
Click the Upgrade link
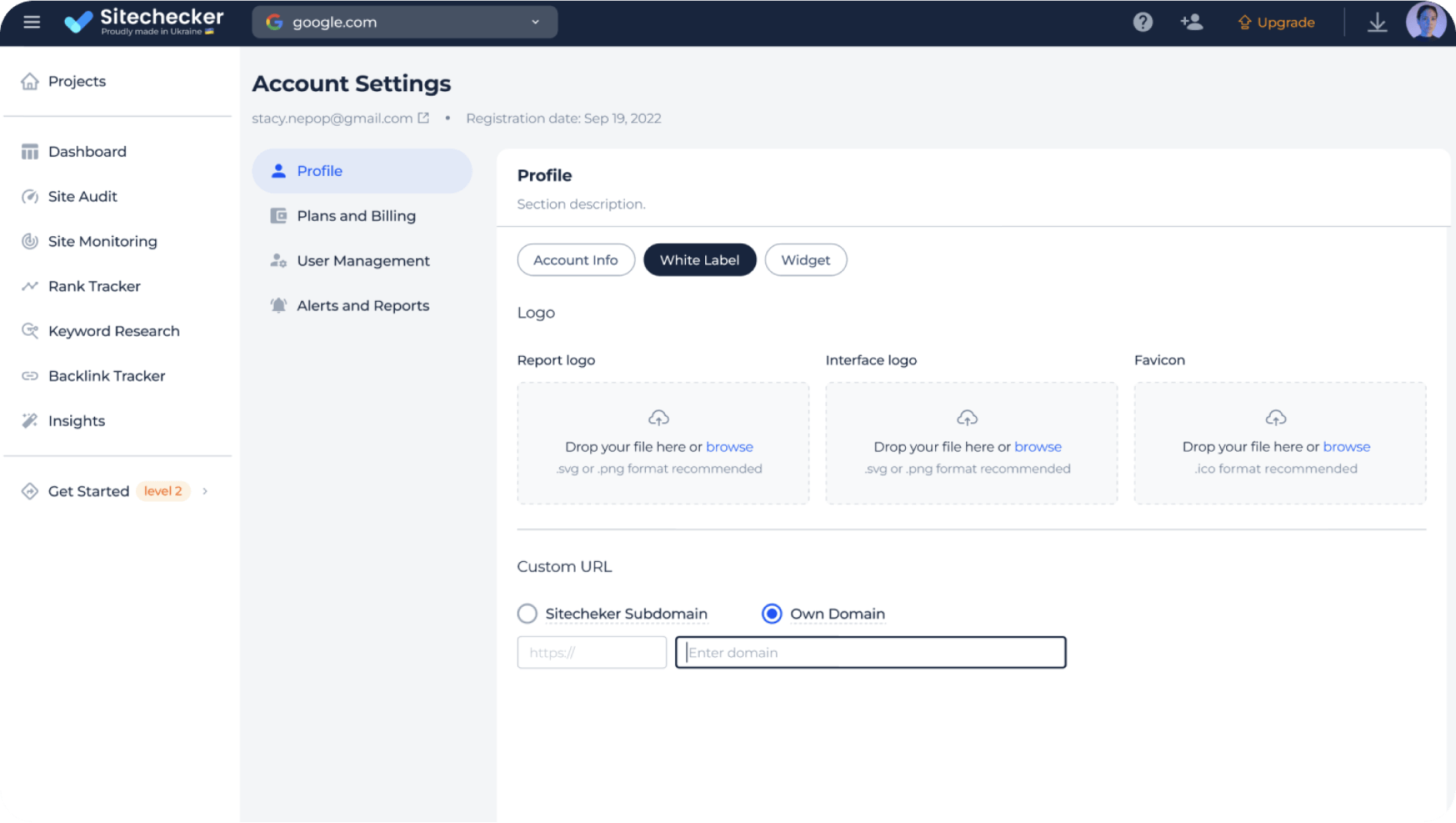pyautogui.click(x=1276, y=22)
